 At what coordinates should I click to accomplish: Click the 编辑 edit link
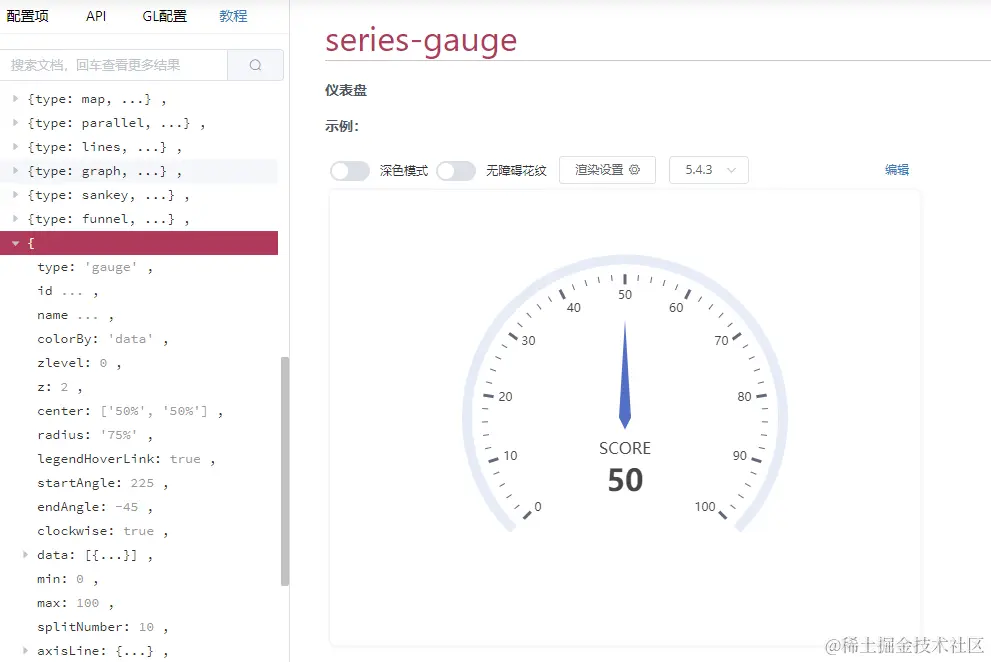pyautogui.click(x=897, y=169)
